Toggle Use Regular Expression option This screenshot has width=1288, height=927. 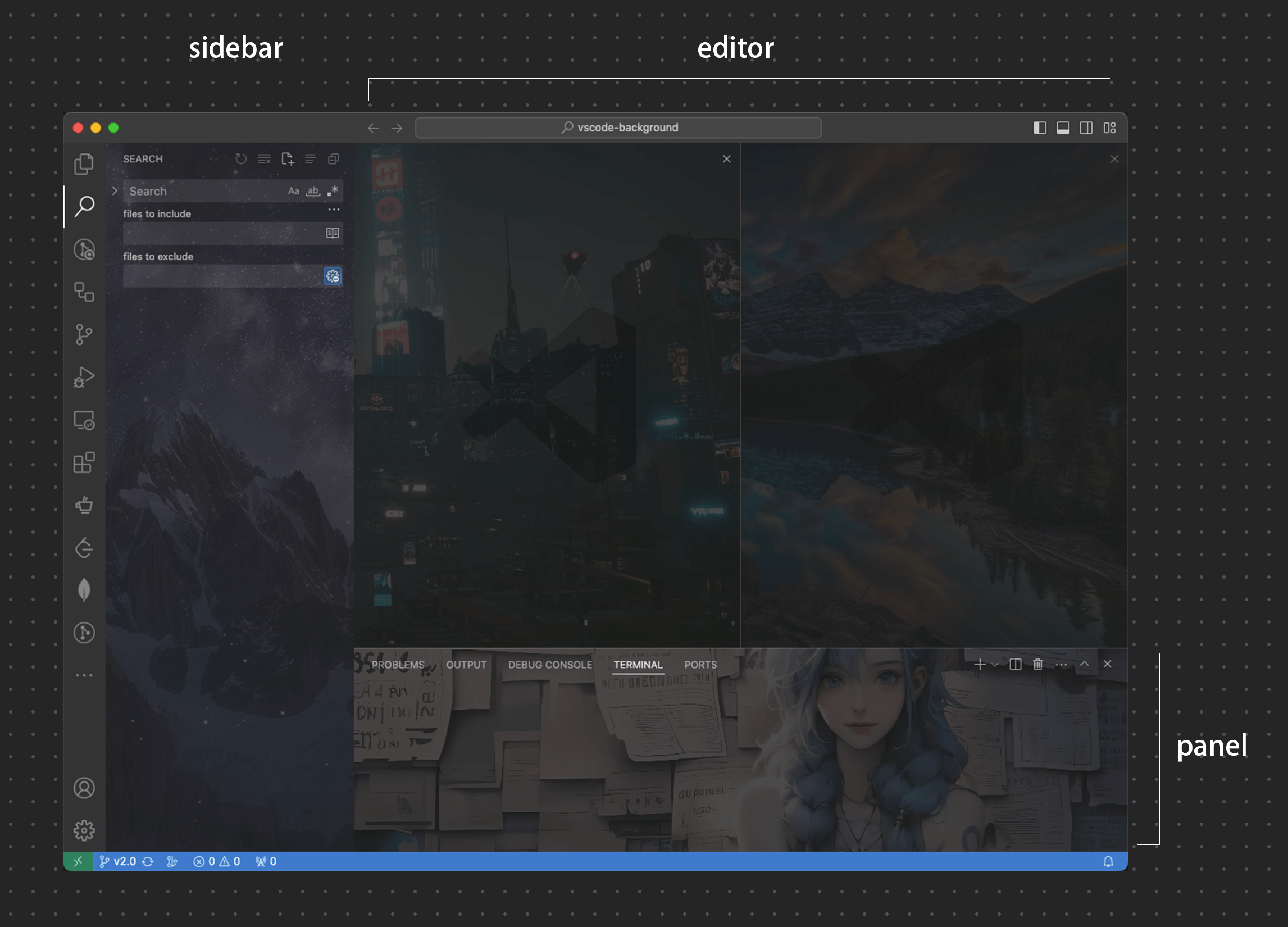coord(333,191)
